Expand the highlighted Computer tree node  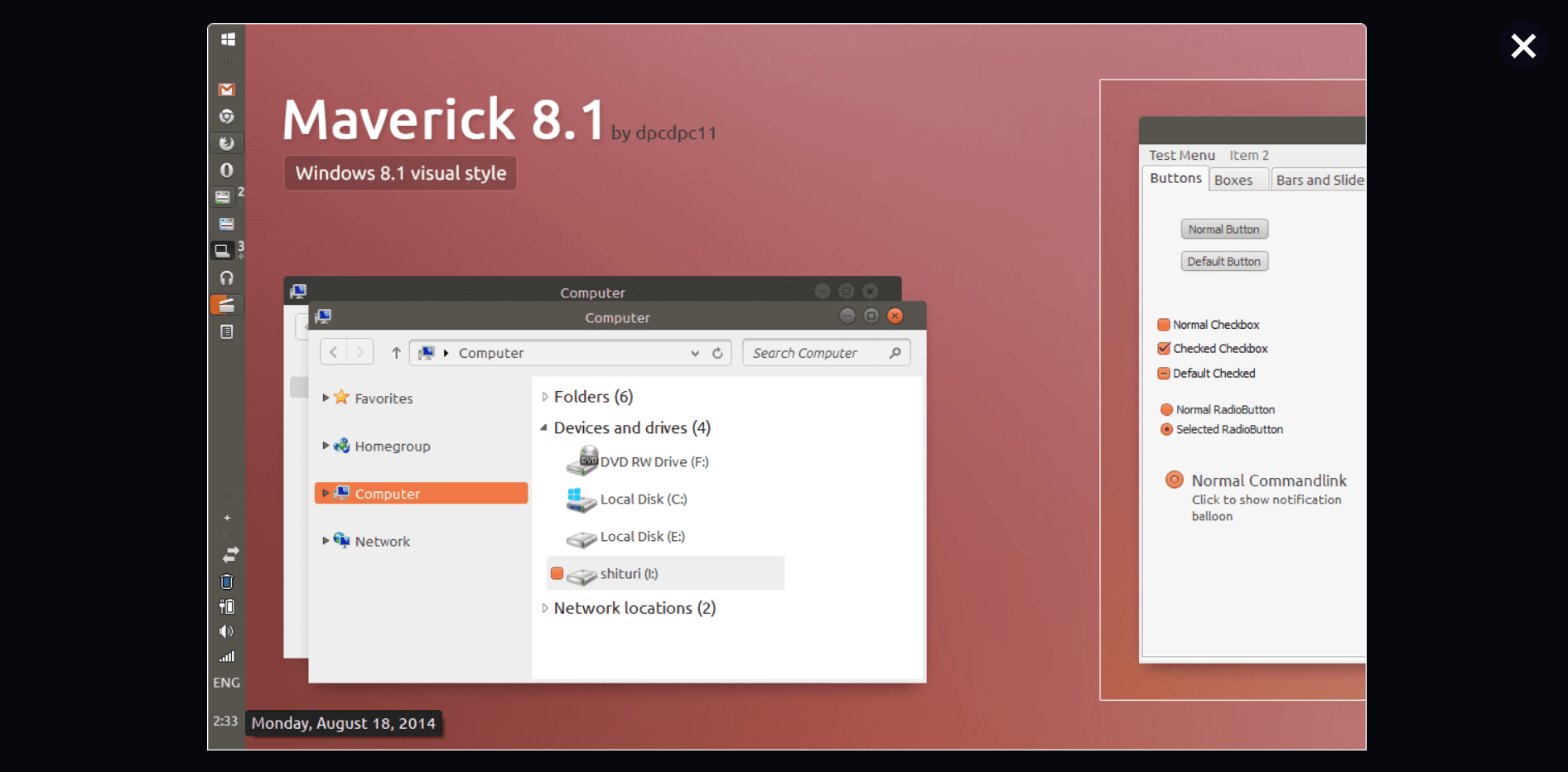point(326,493)
